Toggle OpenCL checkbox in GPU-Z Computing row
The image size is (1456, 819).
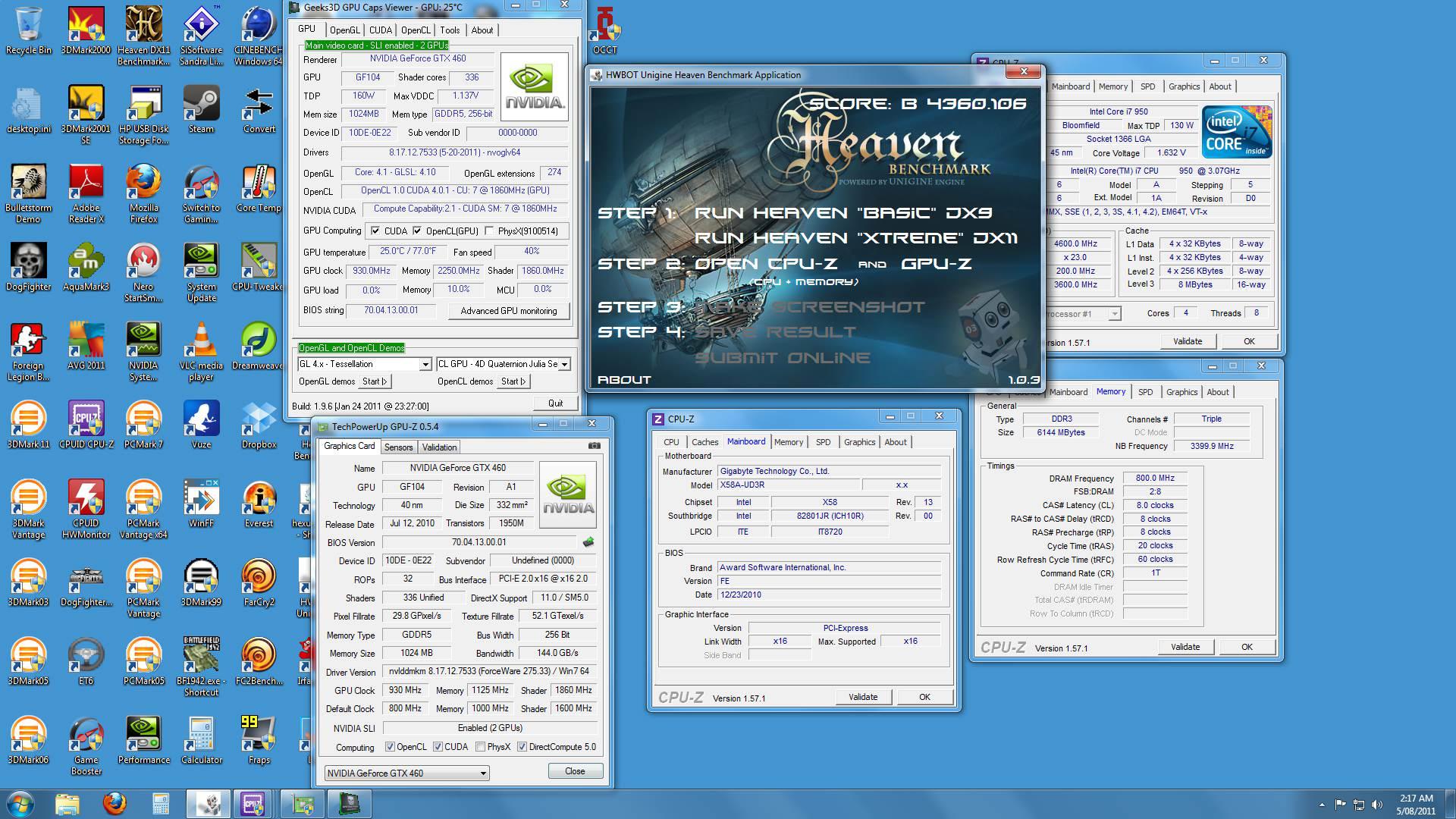(390, 747)
